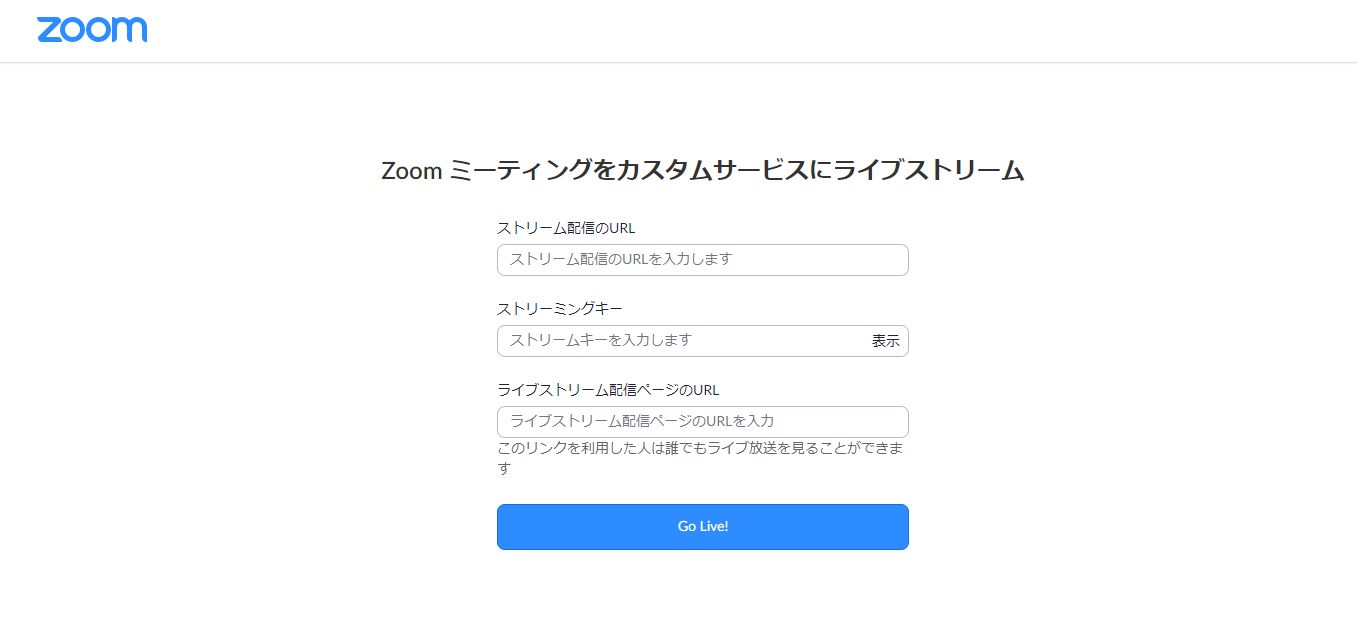Click placeholder text ストリームキーを入力します
This screenshot has width=1357, height=644.
click(601, 341)
